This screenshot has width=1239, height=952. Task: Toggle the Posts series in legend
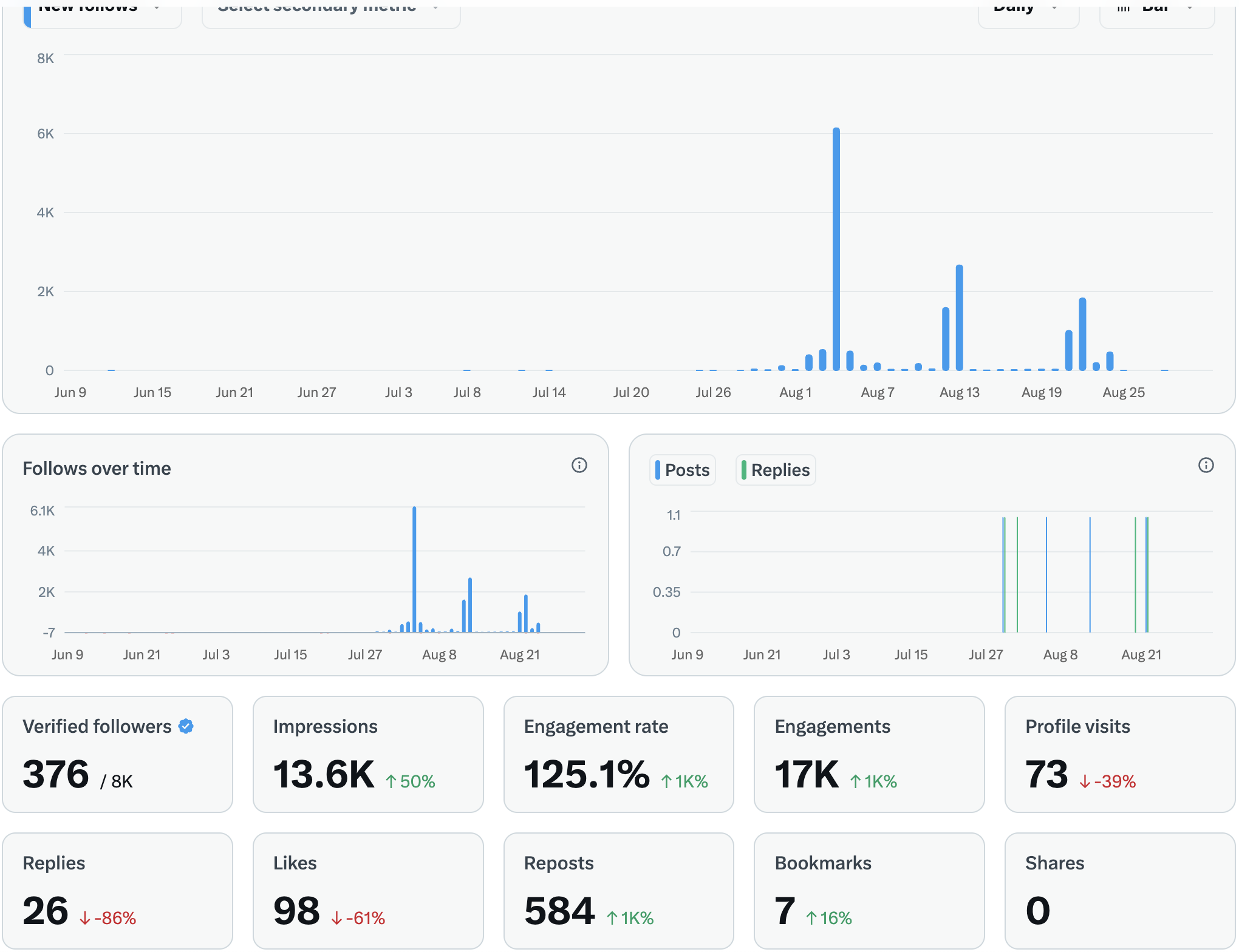(683, 470)
